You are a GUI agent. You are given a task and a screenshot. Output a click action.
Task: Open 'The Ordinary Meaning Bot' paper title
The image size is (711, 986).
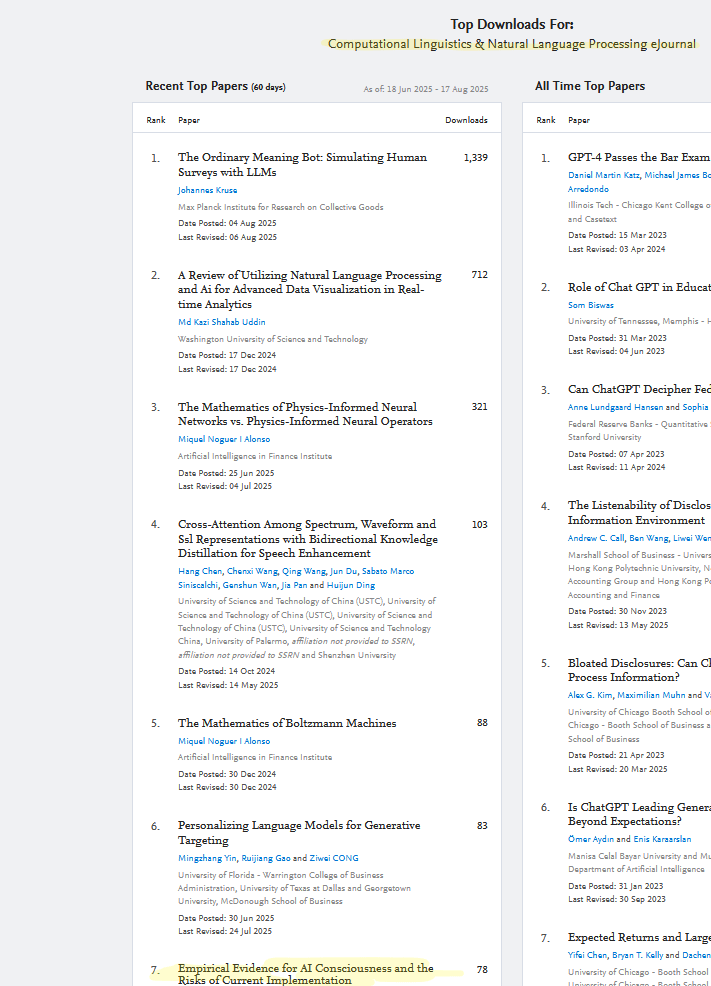pyautogui.click(x=302, y=165)
